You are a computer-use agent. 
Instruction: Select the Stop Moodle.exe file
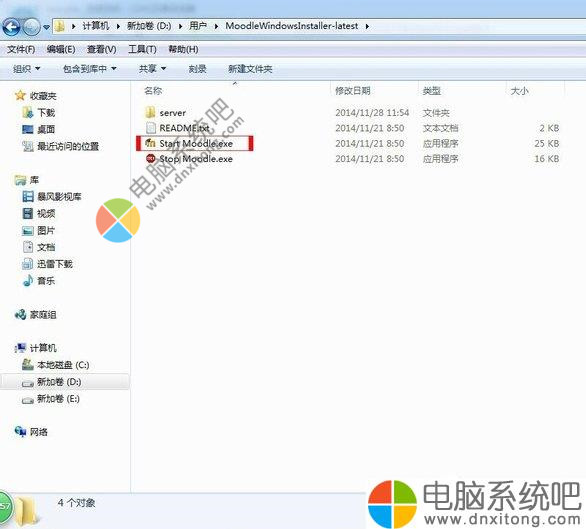189,159
